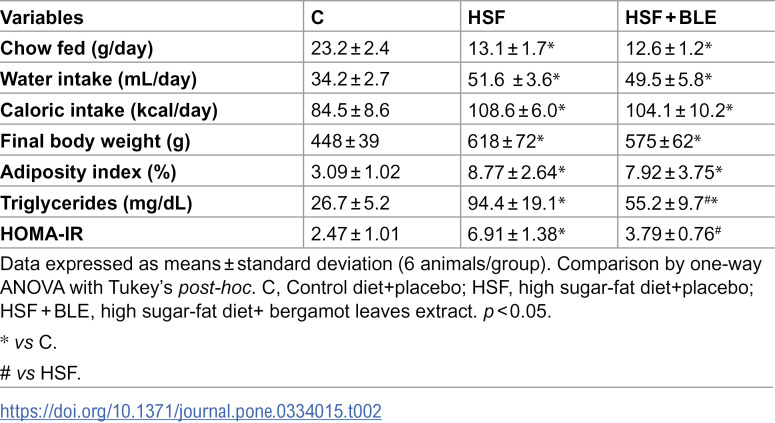
Task: Select the 94.4±19.1 HSF triglycerides cell
Action: (x=517, y=203)
